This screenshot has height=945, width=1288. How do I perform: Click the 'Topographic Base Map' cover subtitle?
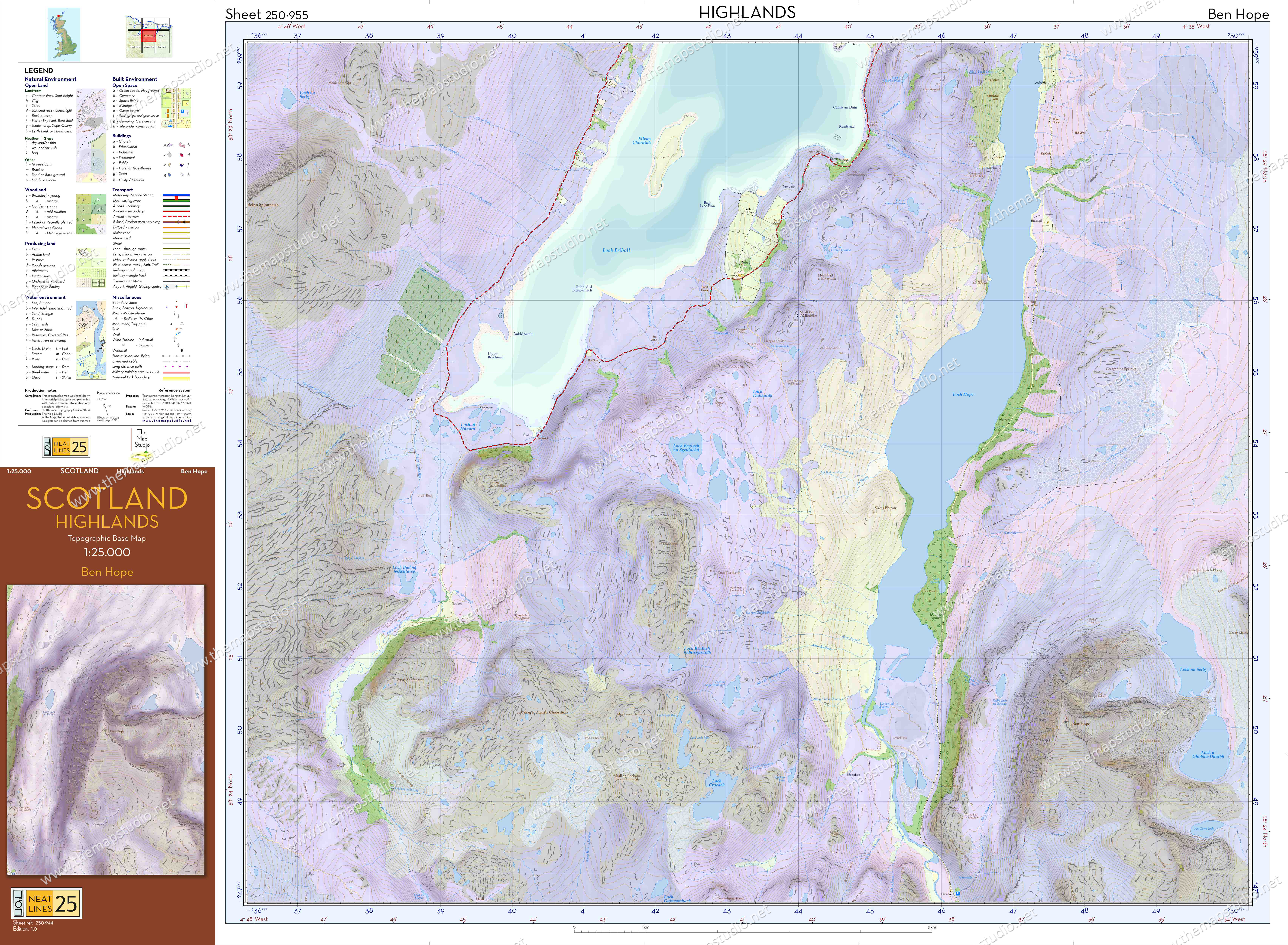pyautogui.click(x=107, y=538)
